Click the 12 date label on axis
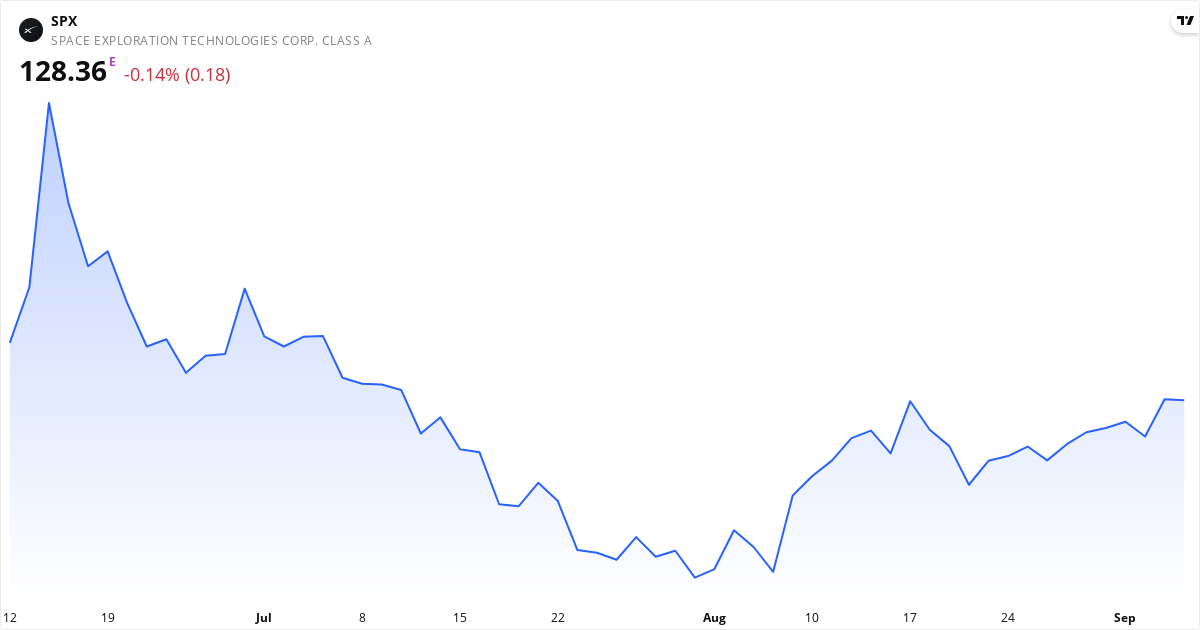 (10, 618)
